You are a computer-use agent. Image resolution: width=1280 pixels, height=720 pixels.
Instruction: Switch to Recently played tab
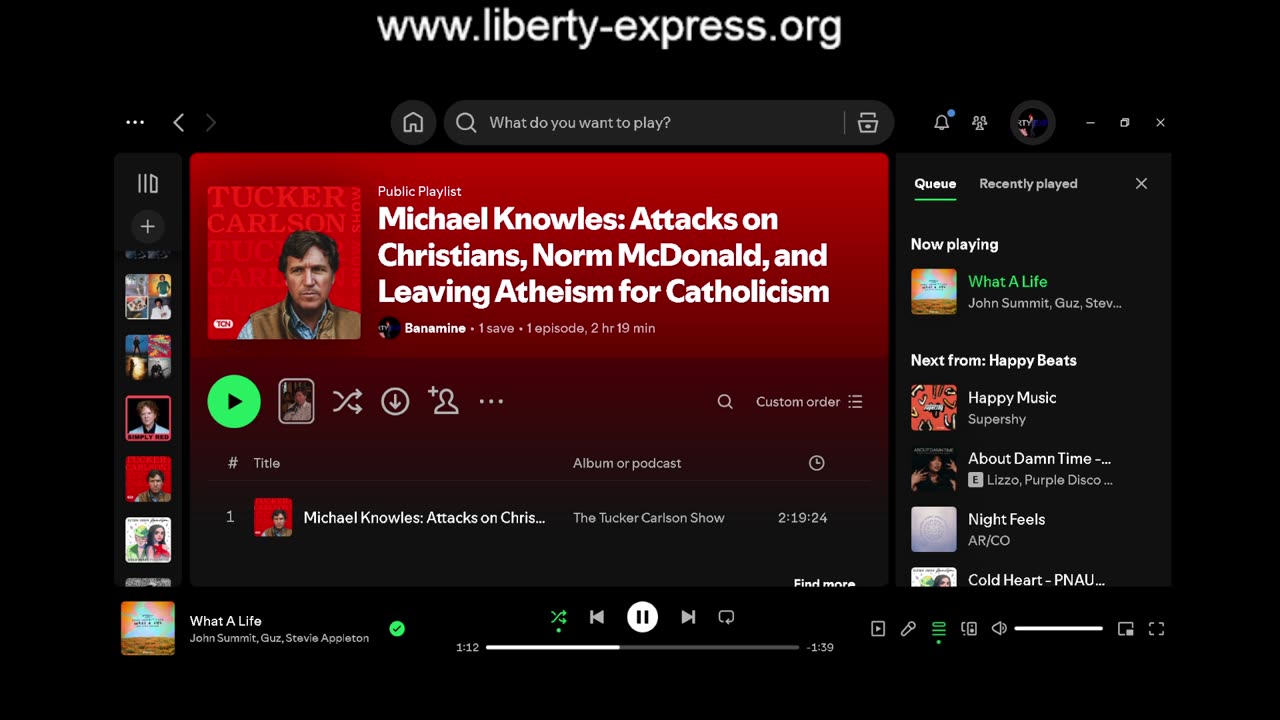click(1028, 183)
